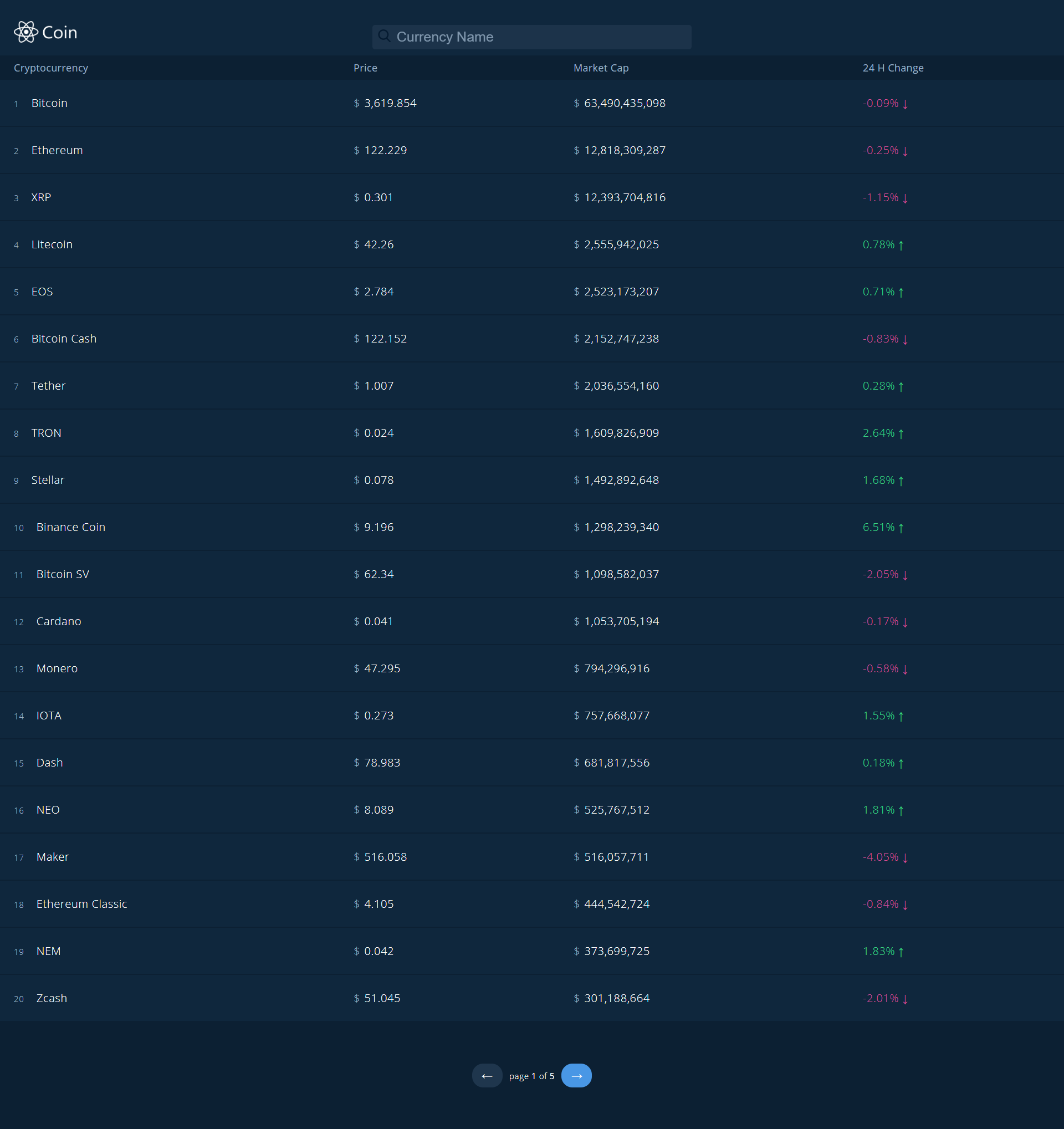1064x1129 pixels.
Task: Click Ethereum's price 122.229
Action: (386, 150)
